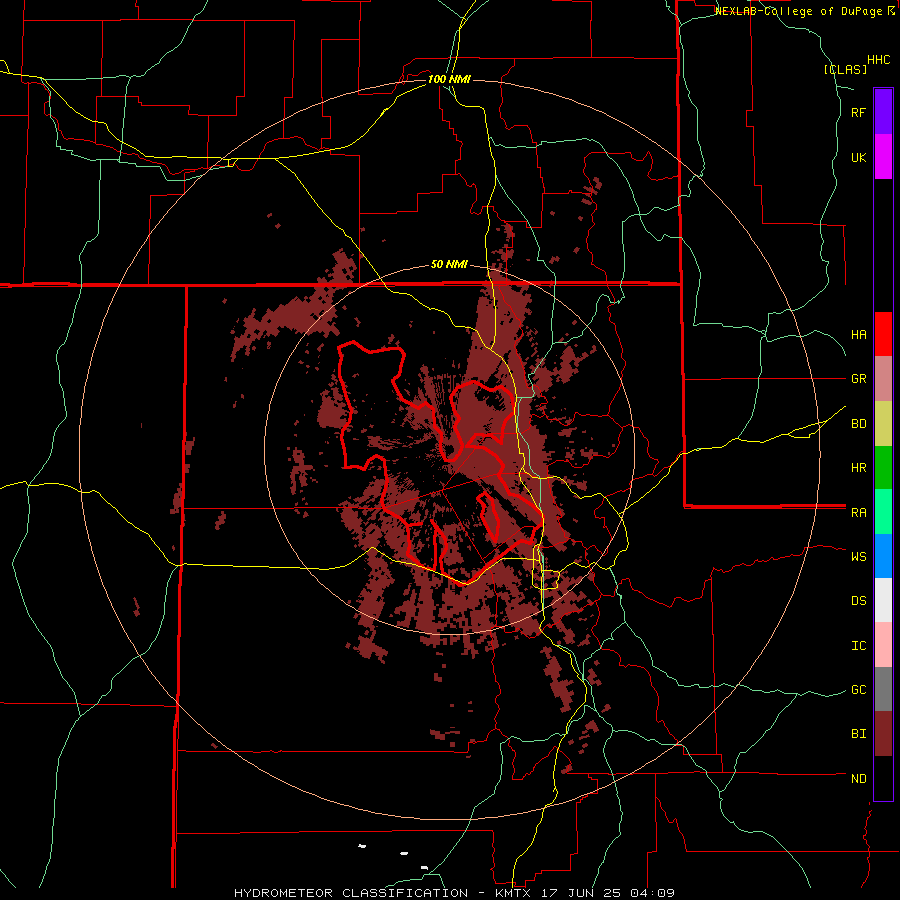
Task: Click the light pink IC color swatch
Action: (x=883, y=645)
